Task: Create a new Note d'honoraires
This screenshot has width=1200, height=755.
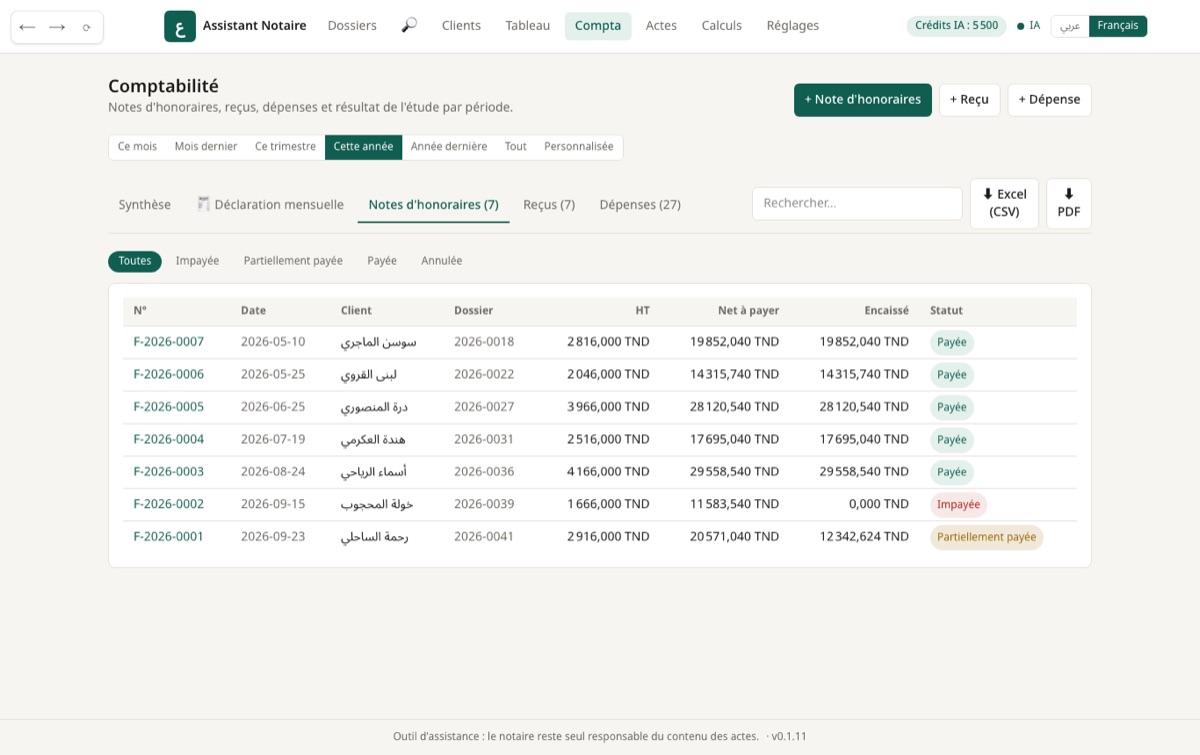Action: [x=863, y=100]
